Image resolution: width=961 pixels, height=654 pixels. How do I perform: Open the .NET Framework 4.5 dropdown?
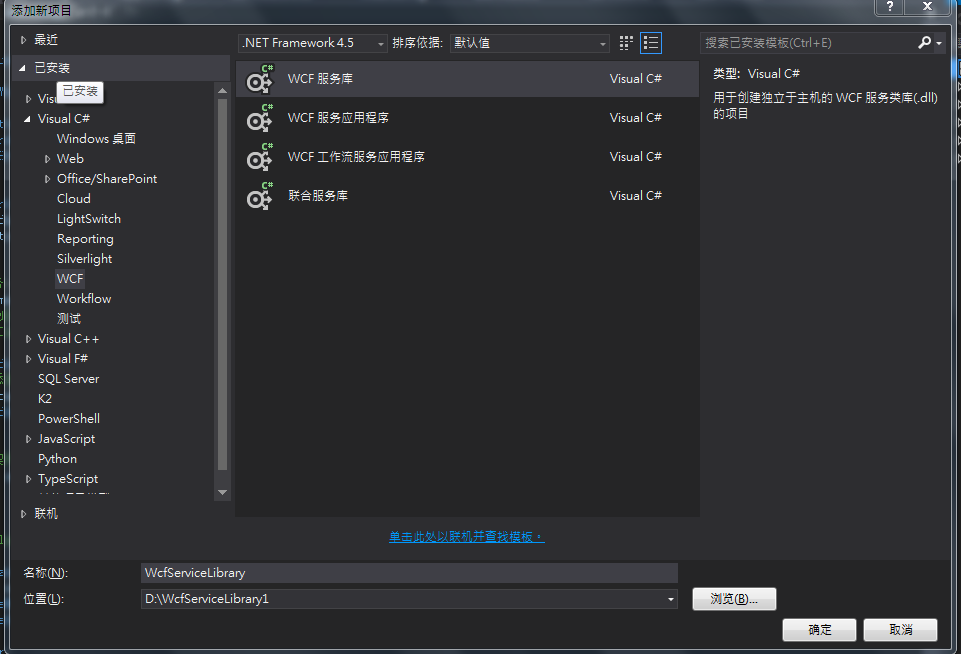click(379, 43)
